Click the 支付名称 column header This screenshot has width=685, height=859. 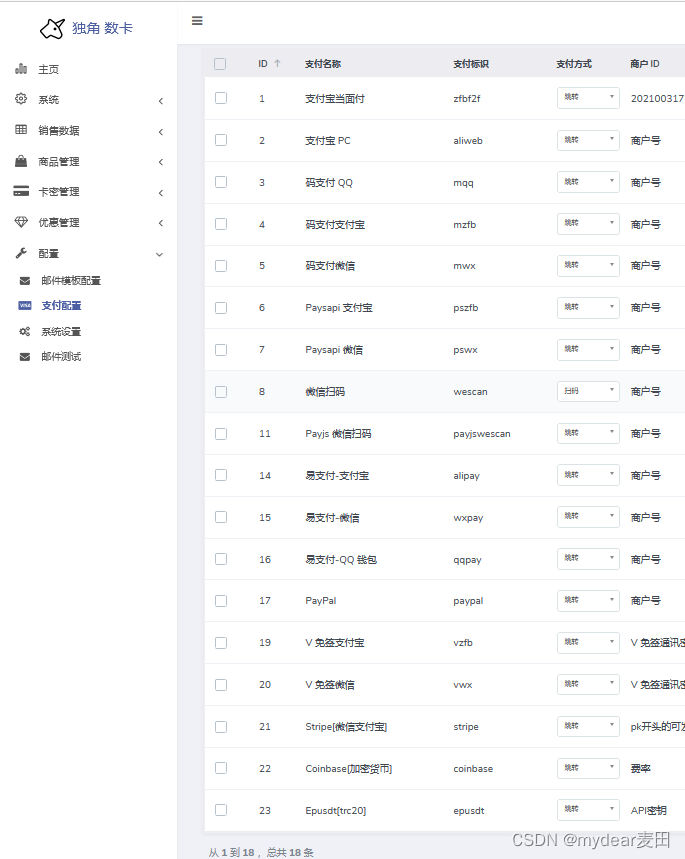(323, 64)
